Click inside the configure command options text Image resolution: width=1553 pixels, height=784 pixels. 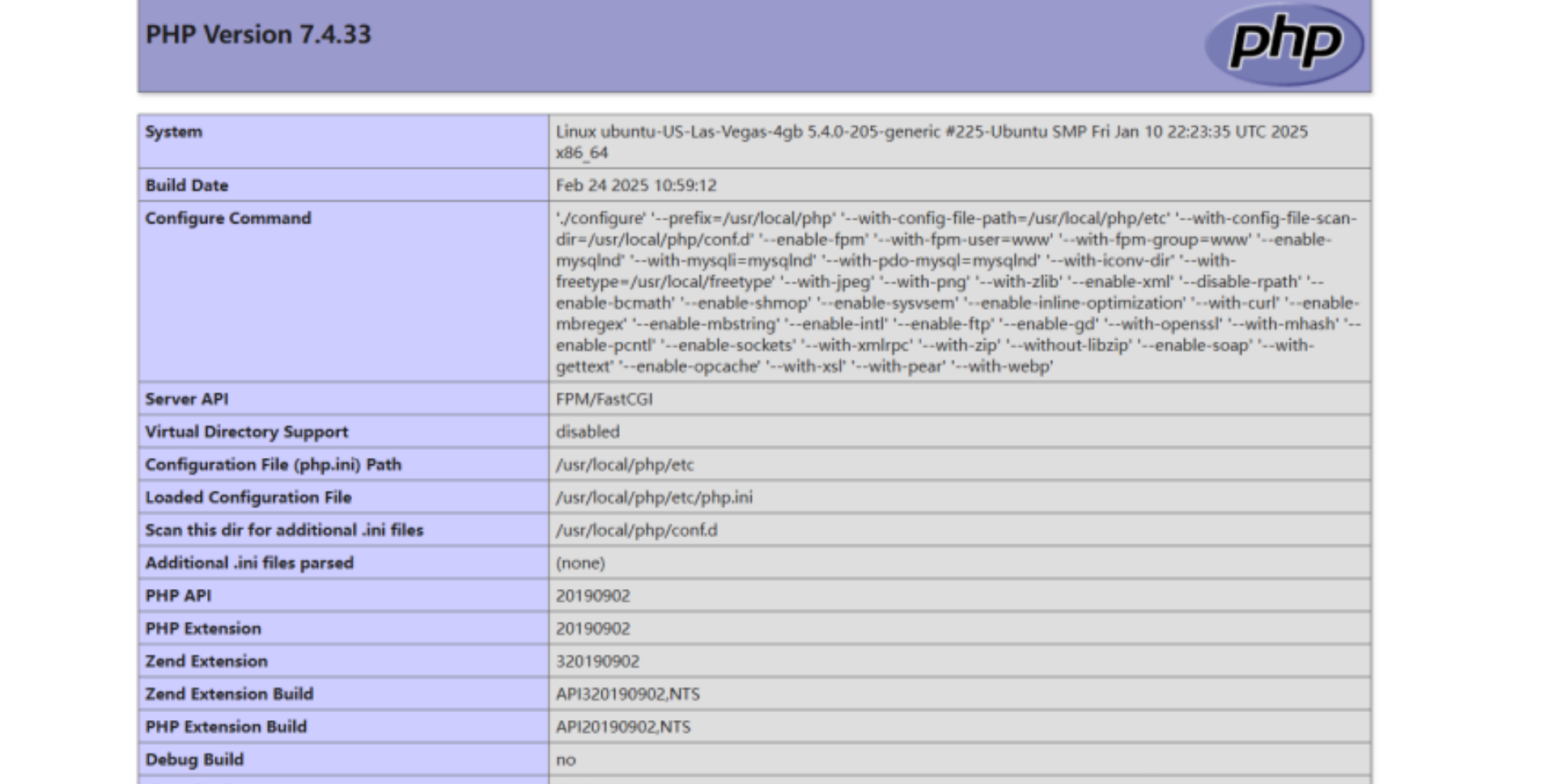pyautogui.click(x=955, y=292)
